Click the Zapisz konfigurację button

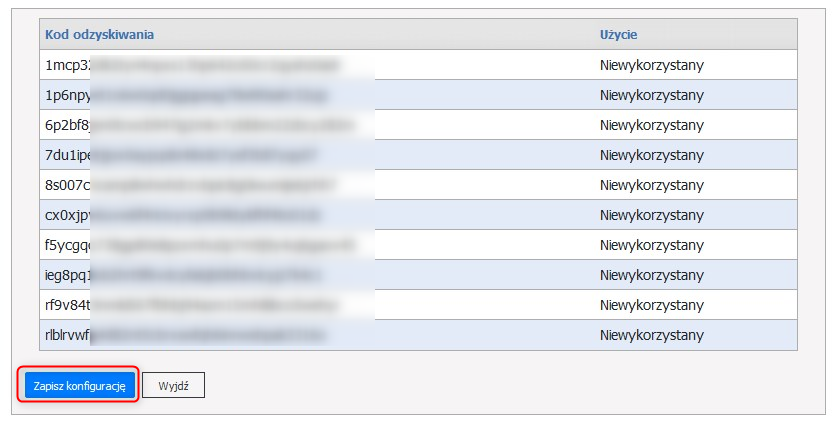pos(79,385)
